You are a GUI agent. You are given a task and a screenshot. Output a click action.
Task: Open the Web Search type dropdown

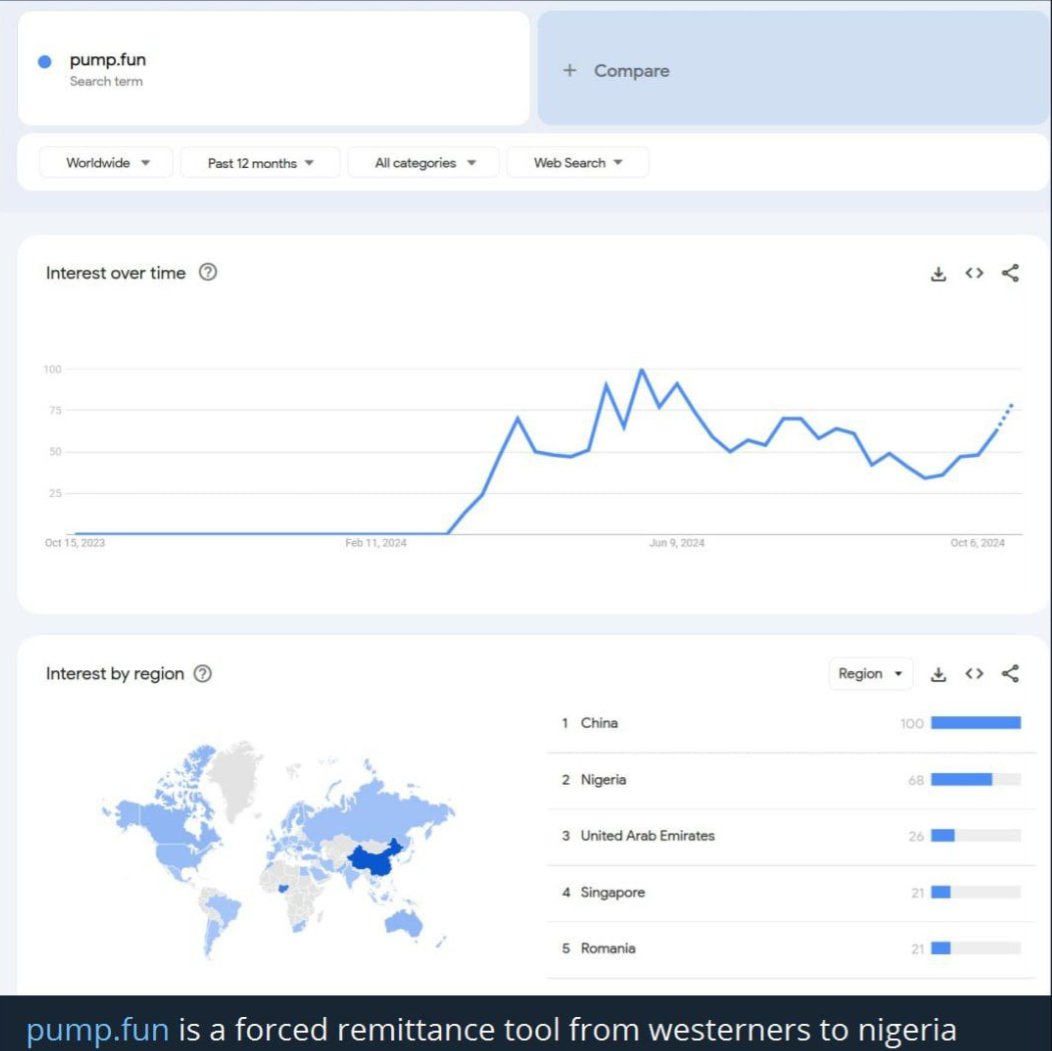[x=578, y=163]
